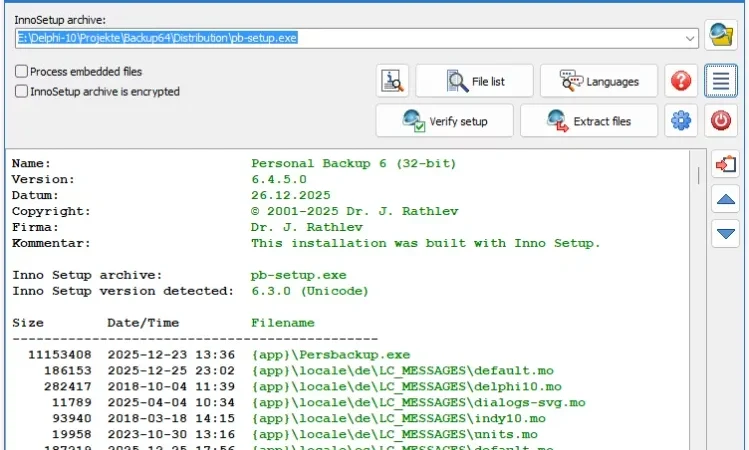This screenshot has height=450, width=749.
Task: Click the blue up arrow icon
Action: [x=726, y=199]
